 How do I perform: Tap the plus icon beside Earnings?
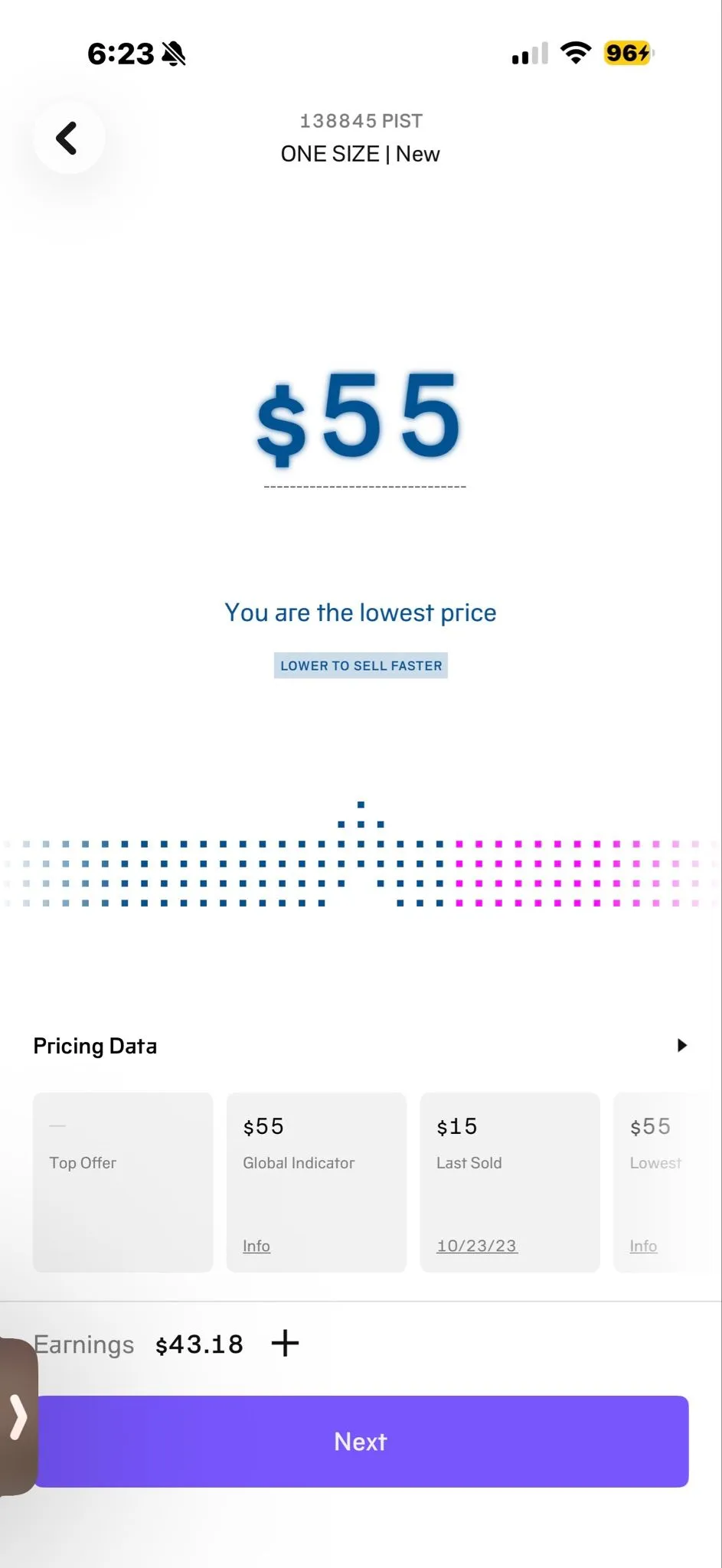285,1343
